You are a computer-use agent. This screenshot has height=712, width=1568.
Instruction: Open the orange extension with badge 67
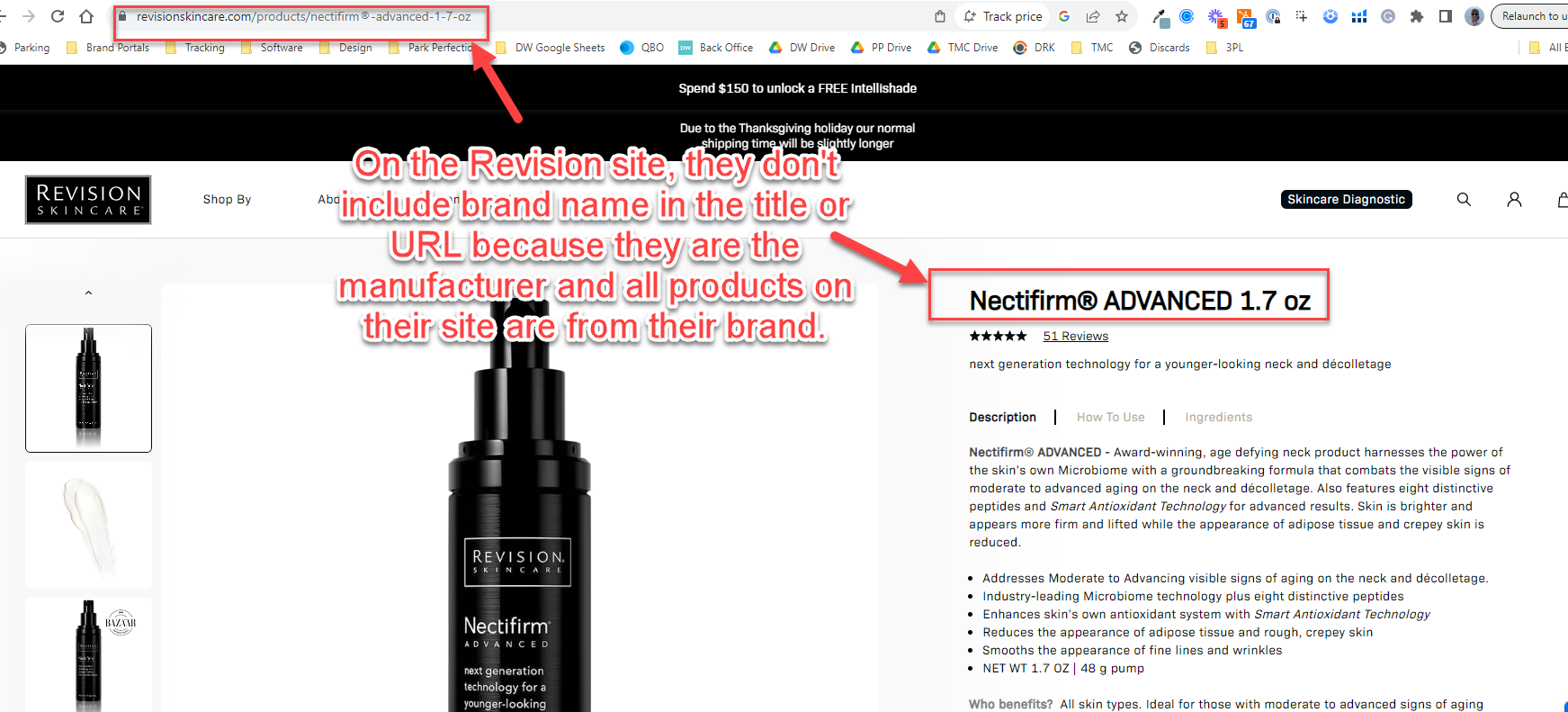tap(1246, 17)
